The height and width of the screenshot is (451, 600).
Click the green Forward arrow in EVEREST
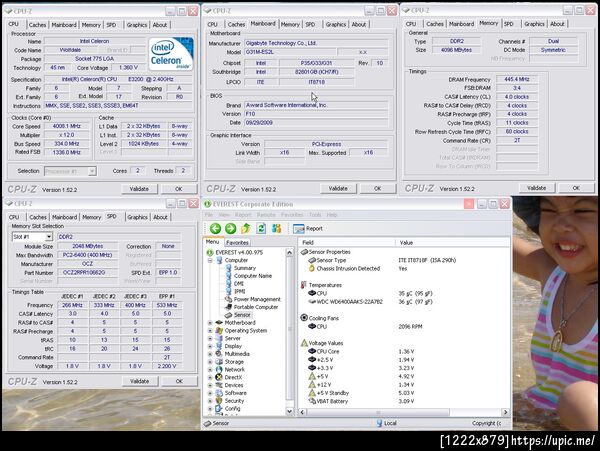pyautogui.click(x=230, y=229)
